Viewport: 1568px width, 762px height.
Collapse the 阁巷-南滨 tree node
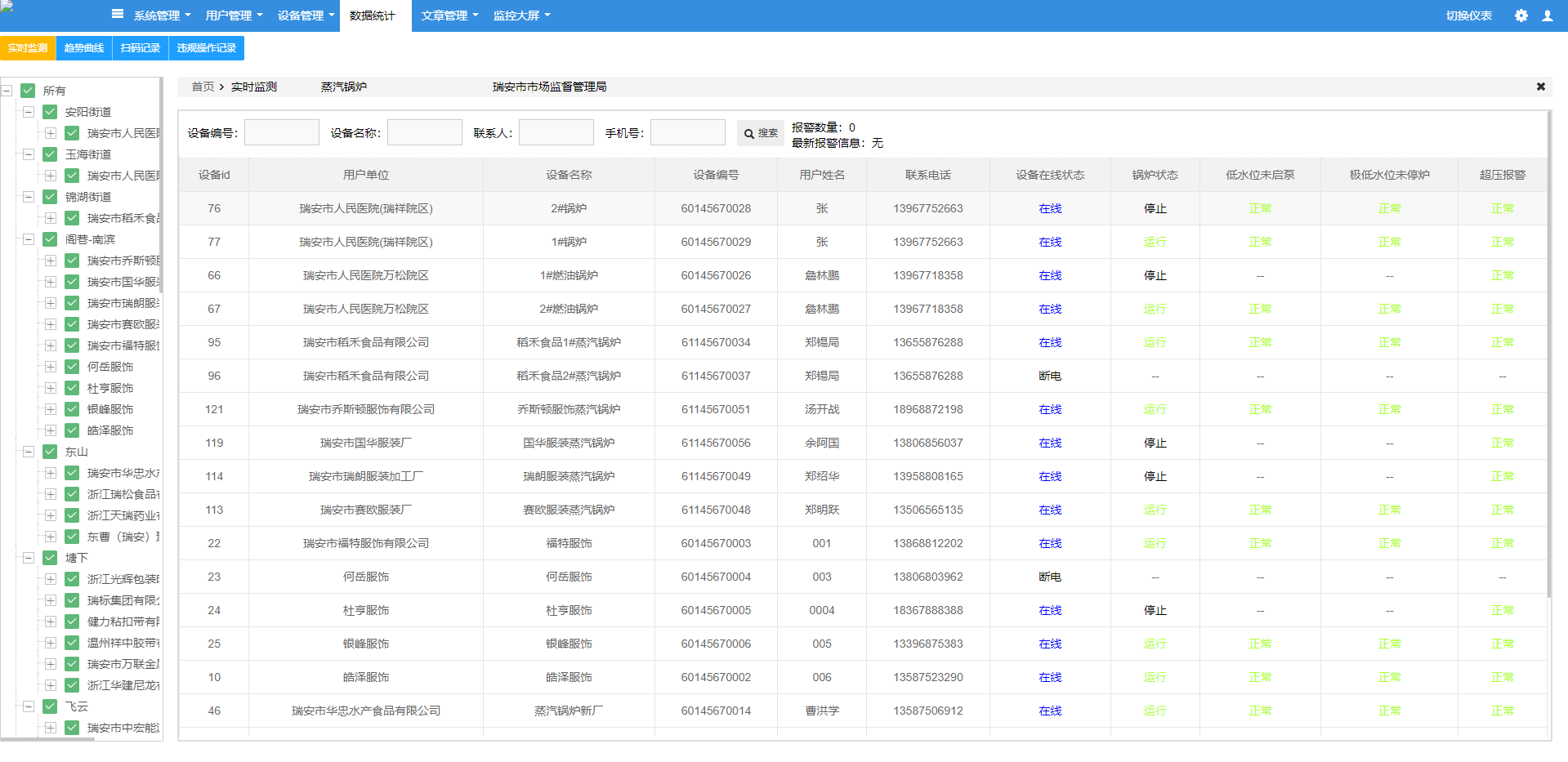pyautogui.click(x=29, y=239)
